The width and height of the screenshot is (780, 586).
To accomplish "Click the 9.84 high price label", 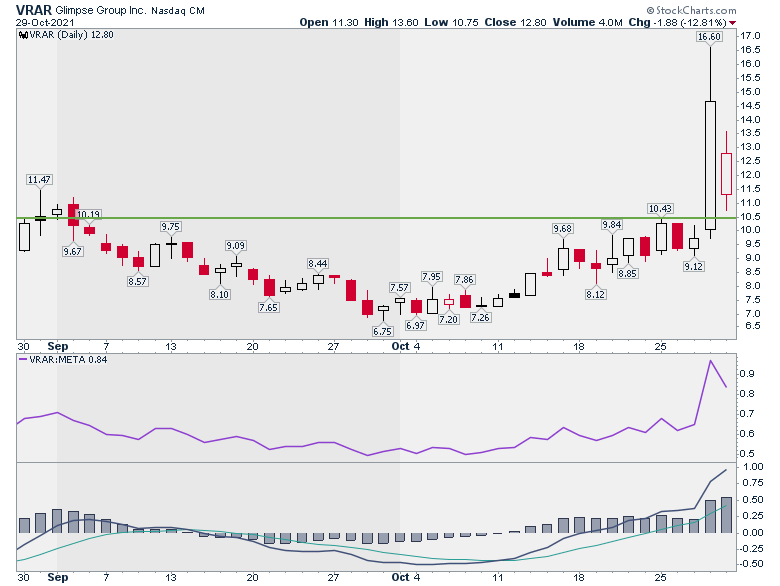I will (611, 225).
